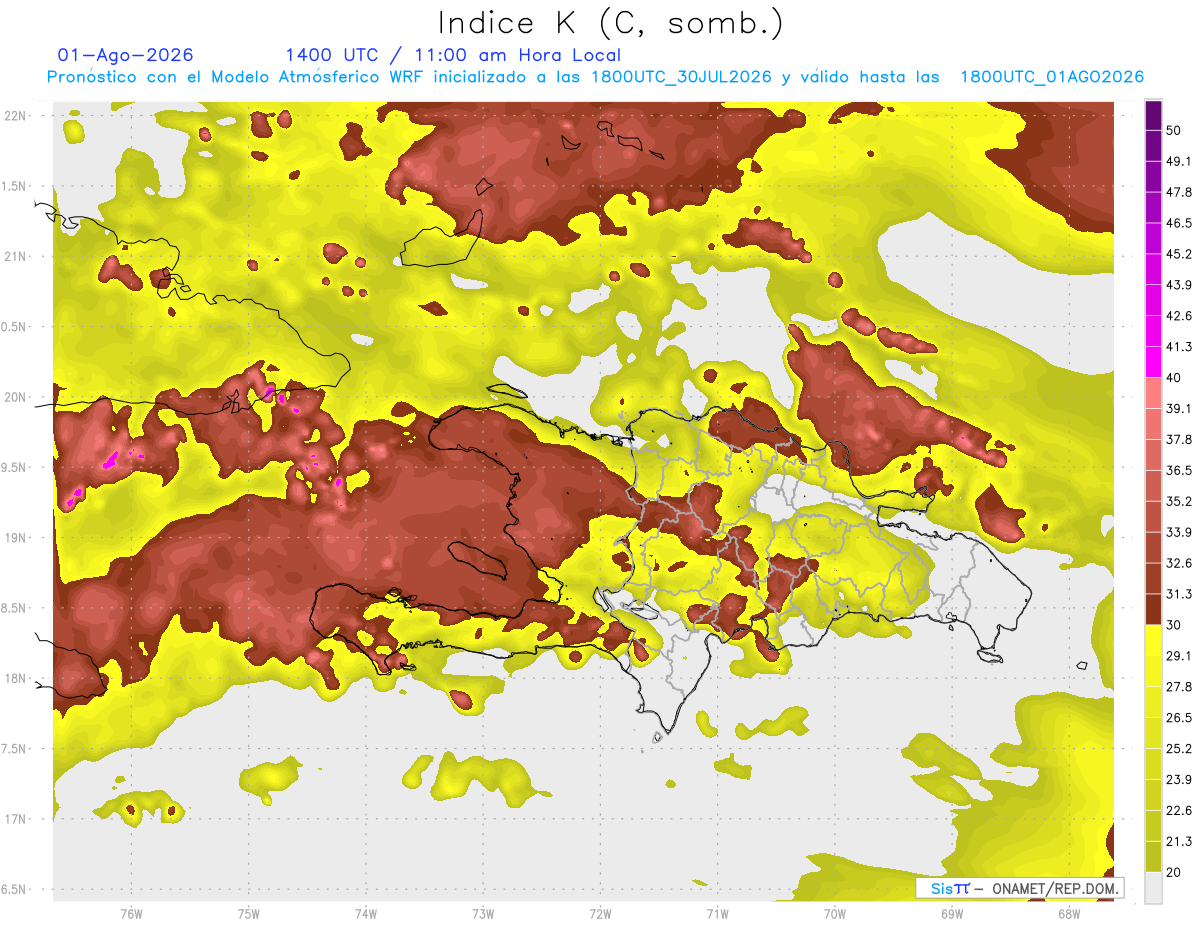The height and width of the screenshot is (927, 1200).
Task: Click the 17N latitude axis label
Action: 17,819
